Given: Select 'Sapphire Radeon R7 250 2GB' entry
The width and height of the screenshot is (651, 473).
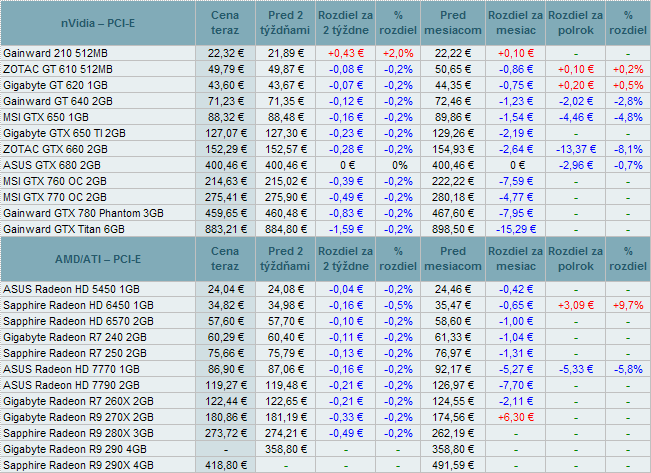Looking at the screenshot, I should pos(75,353).
